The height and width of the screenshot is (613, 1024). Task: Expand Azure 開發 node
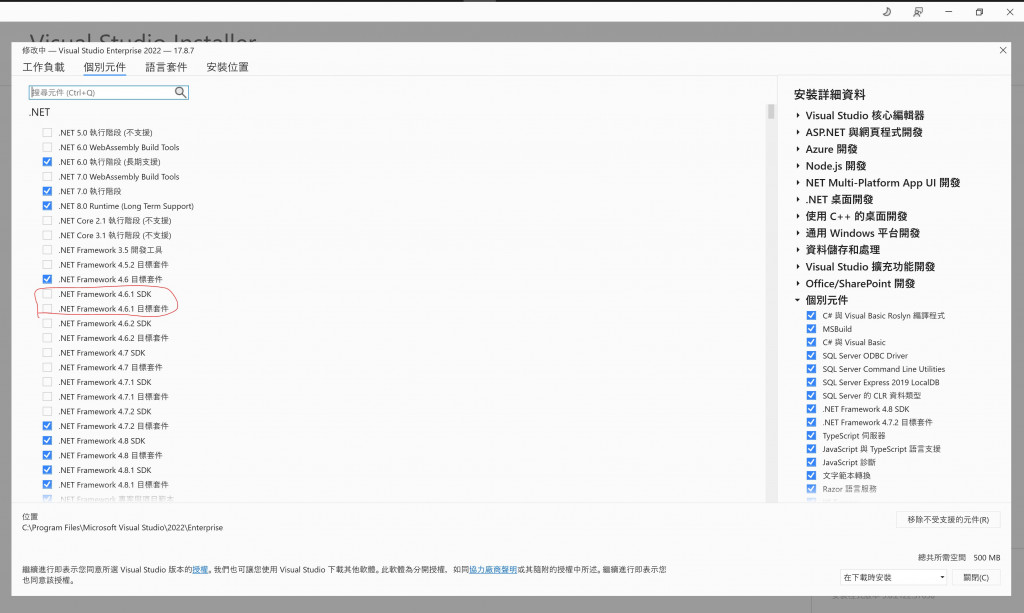pos(798,149)
